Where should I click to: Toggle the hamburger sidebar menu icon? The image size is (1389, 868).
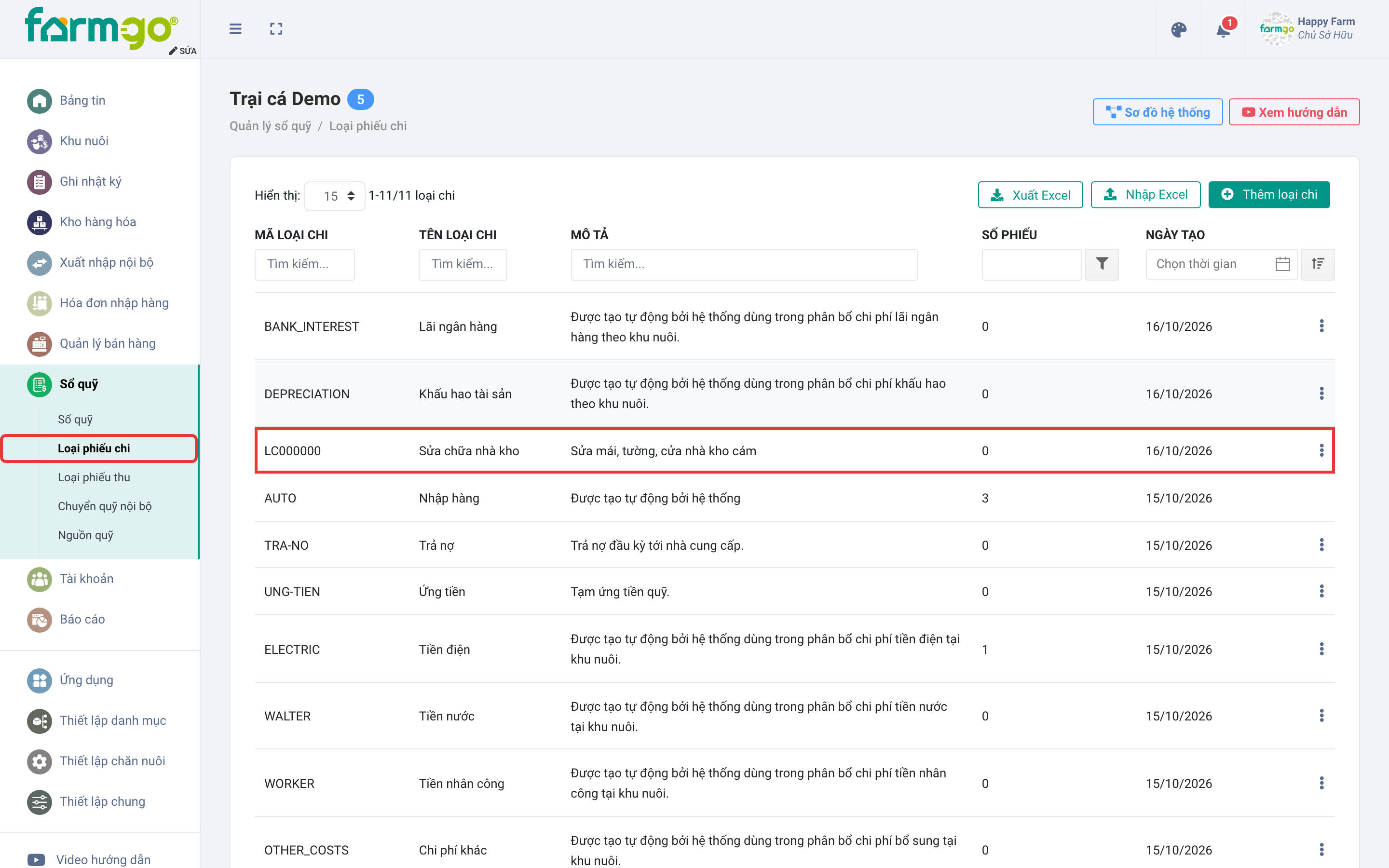pyautogui.click(x=235, y=29)
